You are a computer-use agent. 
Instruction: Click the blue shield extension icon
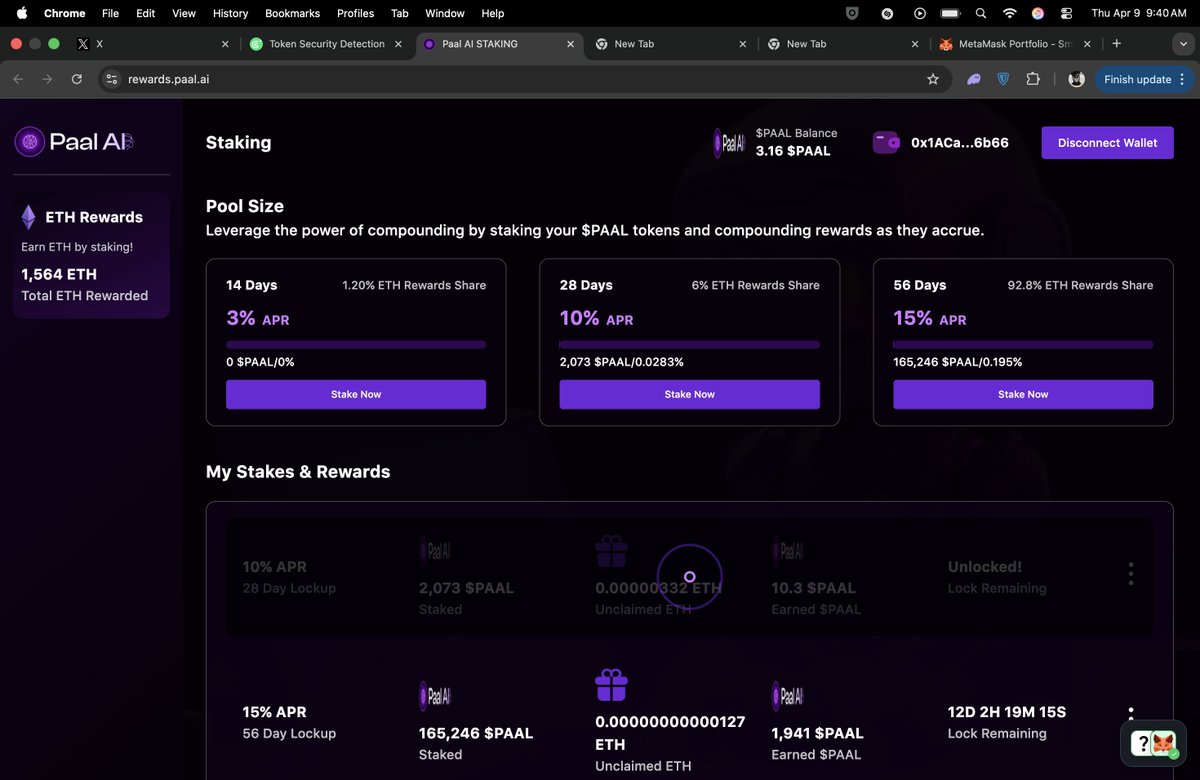point(1003,79)
